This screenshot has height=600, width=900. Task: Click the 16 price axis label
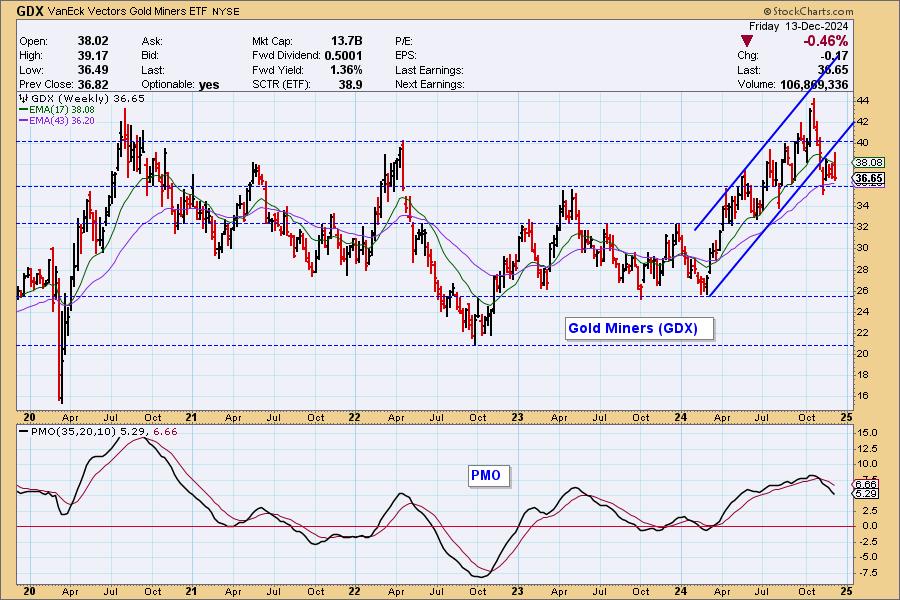[x=863, y=396]
